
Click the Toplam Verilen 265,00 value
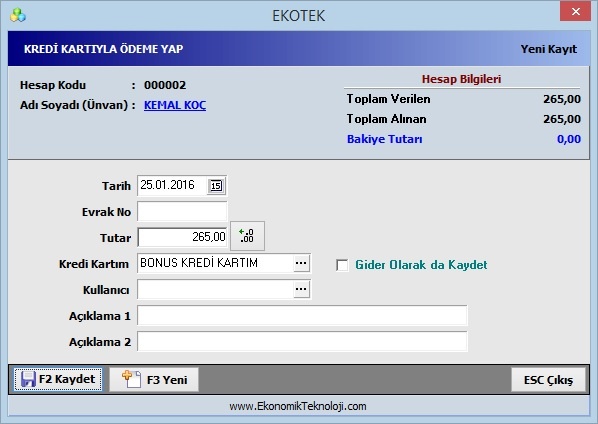click(x=562, y=99)
